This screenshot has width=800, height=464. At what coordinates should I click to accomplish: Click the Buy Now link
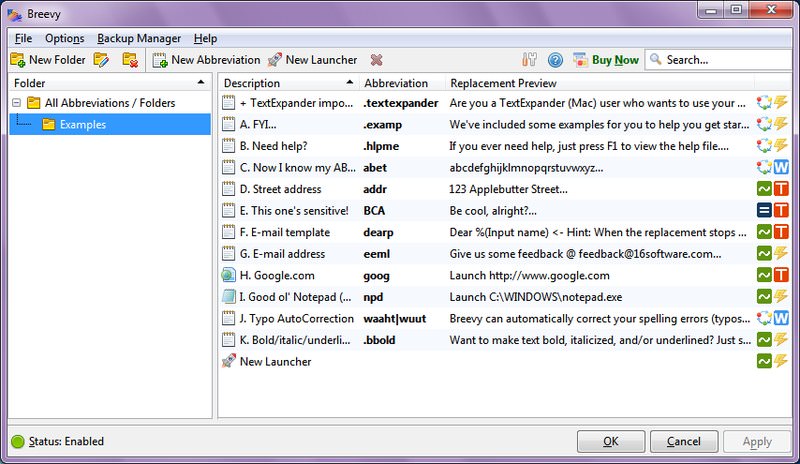[606, 60]
